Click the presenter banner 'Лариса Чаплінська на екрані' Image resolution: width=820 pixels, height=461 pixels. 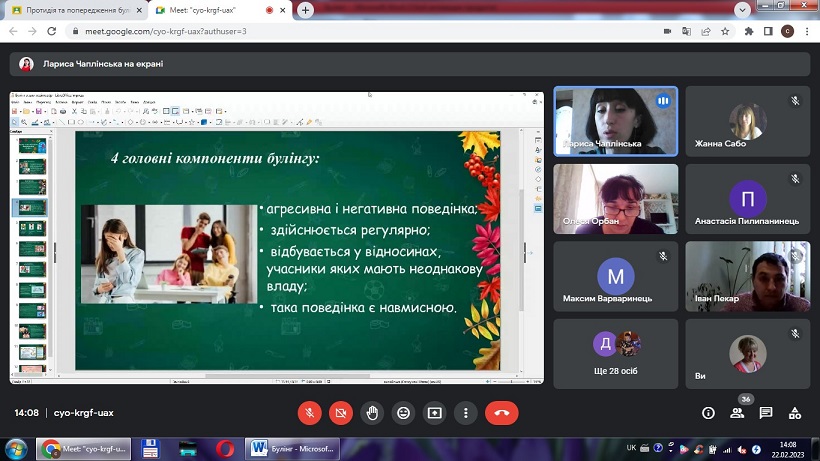click(x=409, y=64)
